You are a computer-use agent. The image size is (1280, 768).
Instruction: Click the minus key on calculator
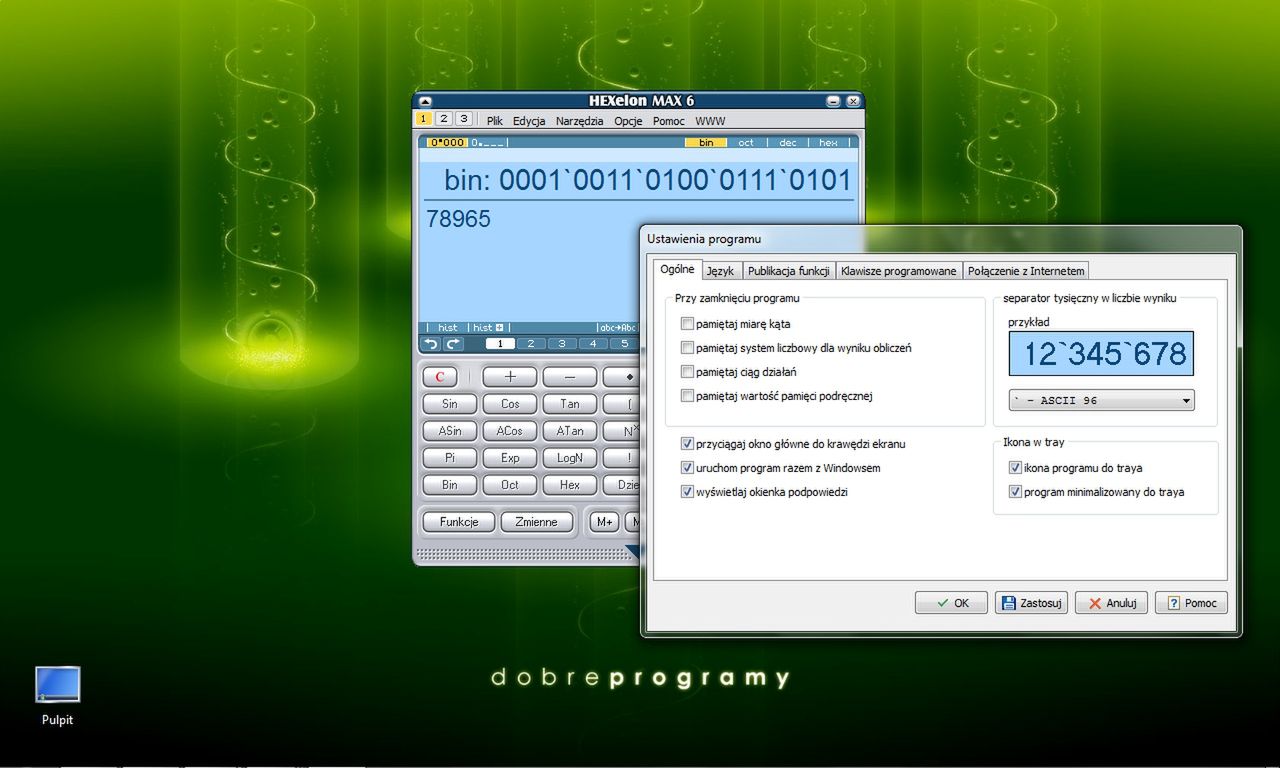pyautogui.click(x=570, y=377)
